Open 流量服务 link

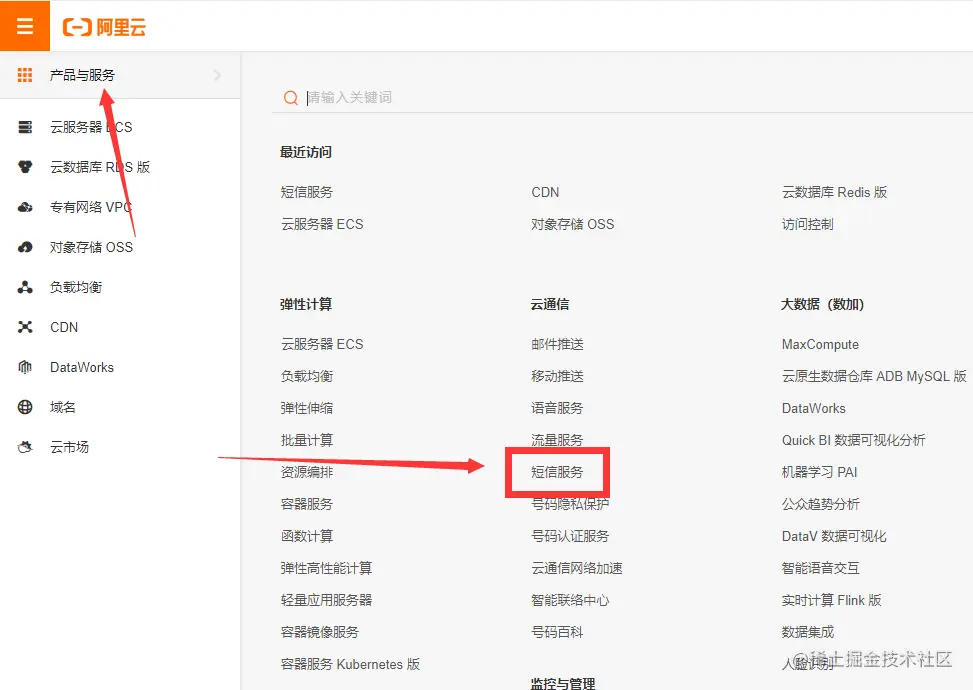pyautogui.click(x=557, y=441)
